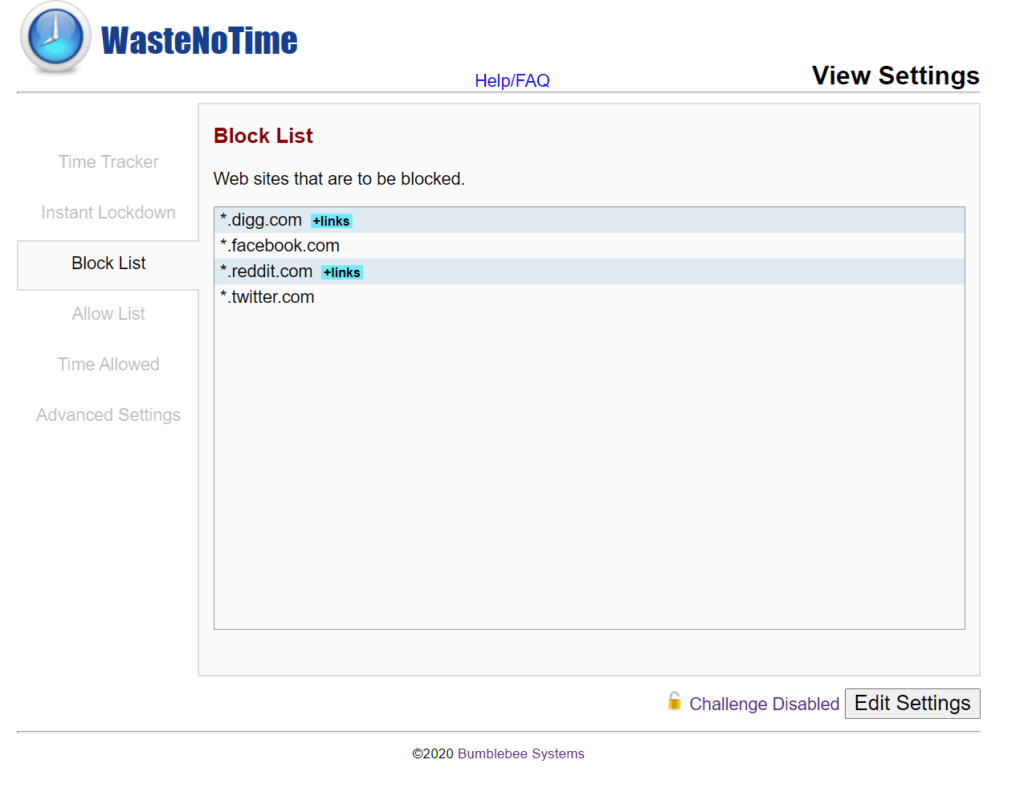
Task: Click the Edit Settings button
Action: coord(912,703)
